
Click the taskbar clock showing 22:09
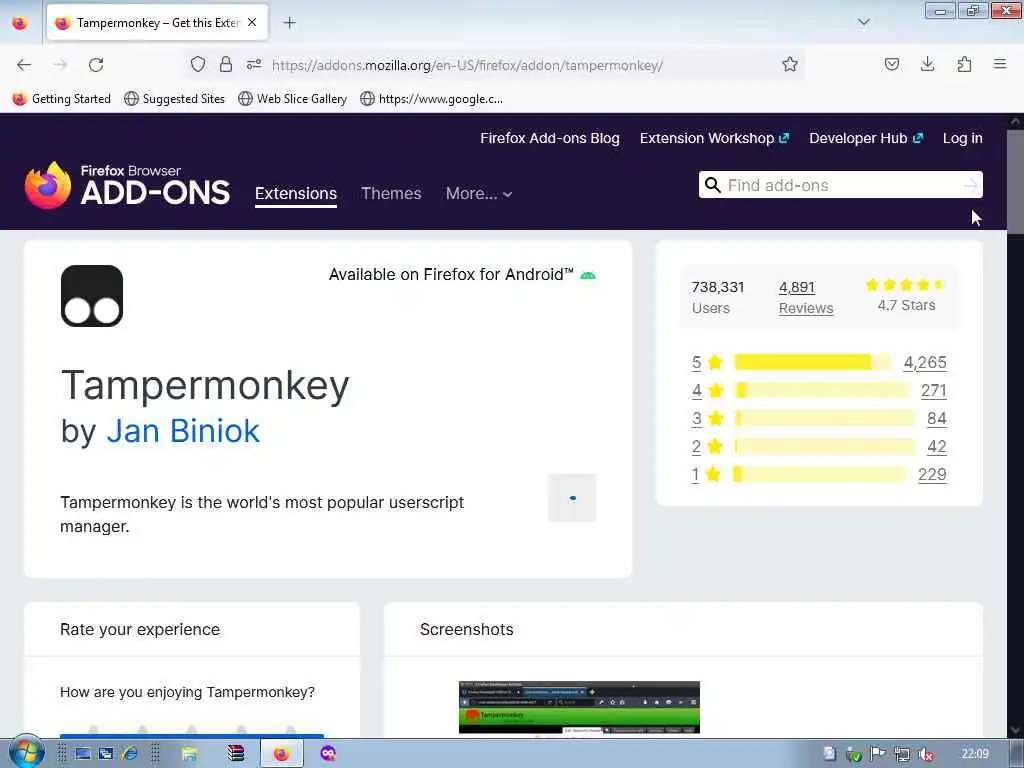(975, 754)
